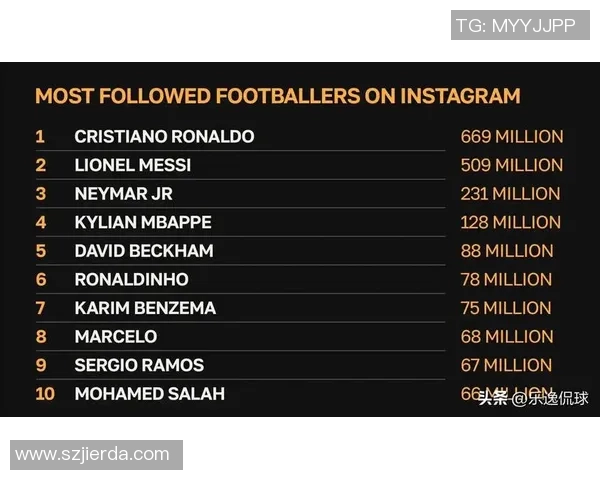
Task: Select Ronaldinho in the ranking
Action: (131, 279)
